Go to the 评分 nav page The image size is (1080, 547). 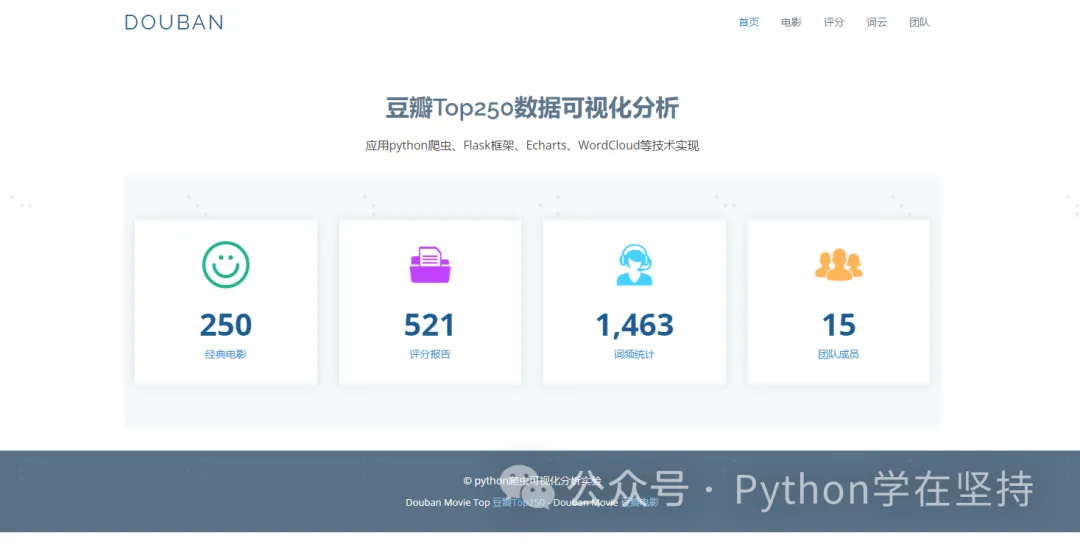834,22
